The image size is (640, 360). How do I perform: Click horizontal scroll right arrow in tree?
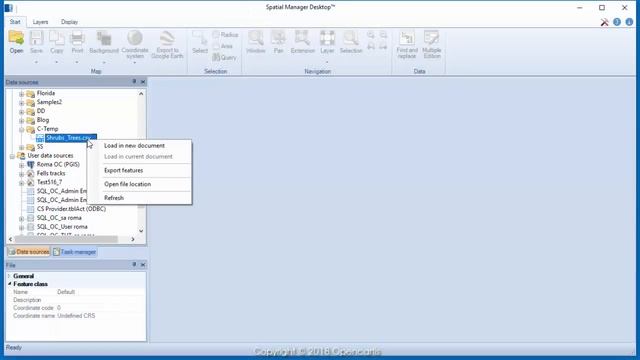(x=133, y=239)
